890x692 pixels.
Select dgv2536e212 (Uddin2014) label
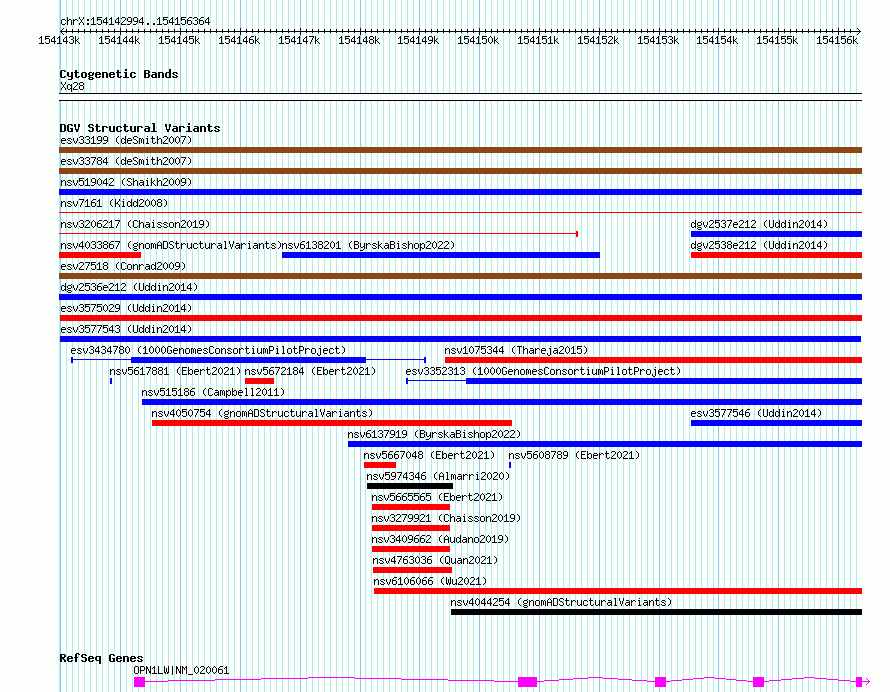tap(129, 287)
